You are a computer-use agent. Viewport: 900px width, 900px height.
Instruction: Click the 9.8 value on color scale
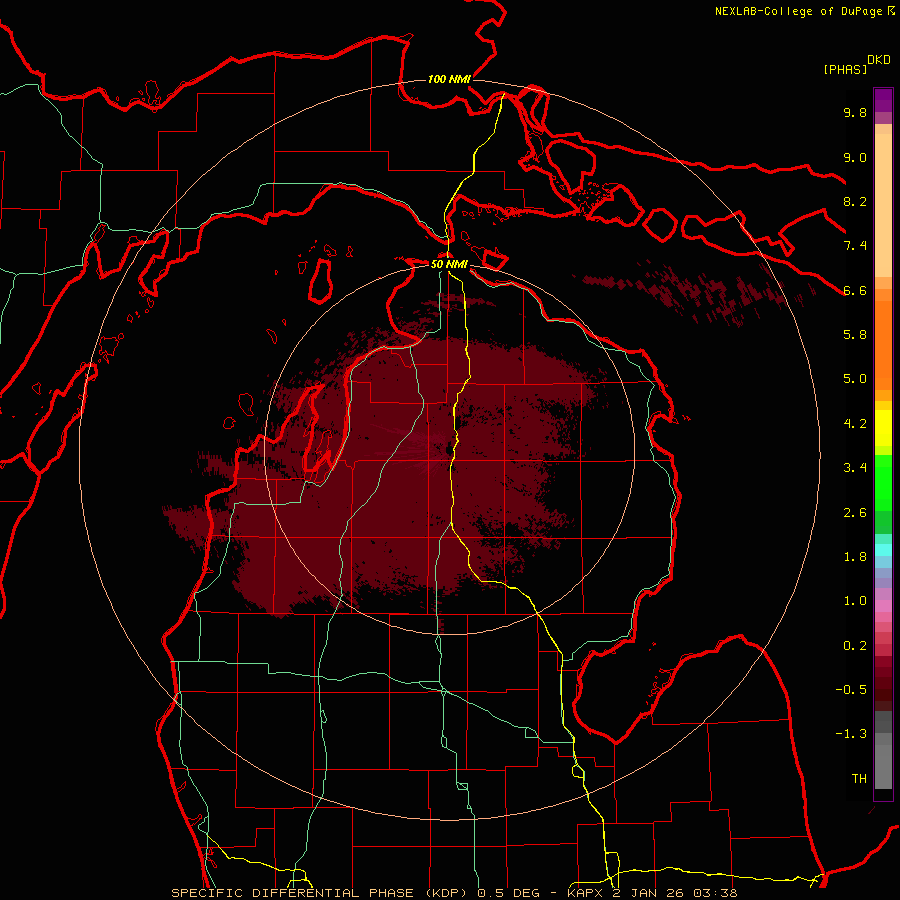pos(855,112)
